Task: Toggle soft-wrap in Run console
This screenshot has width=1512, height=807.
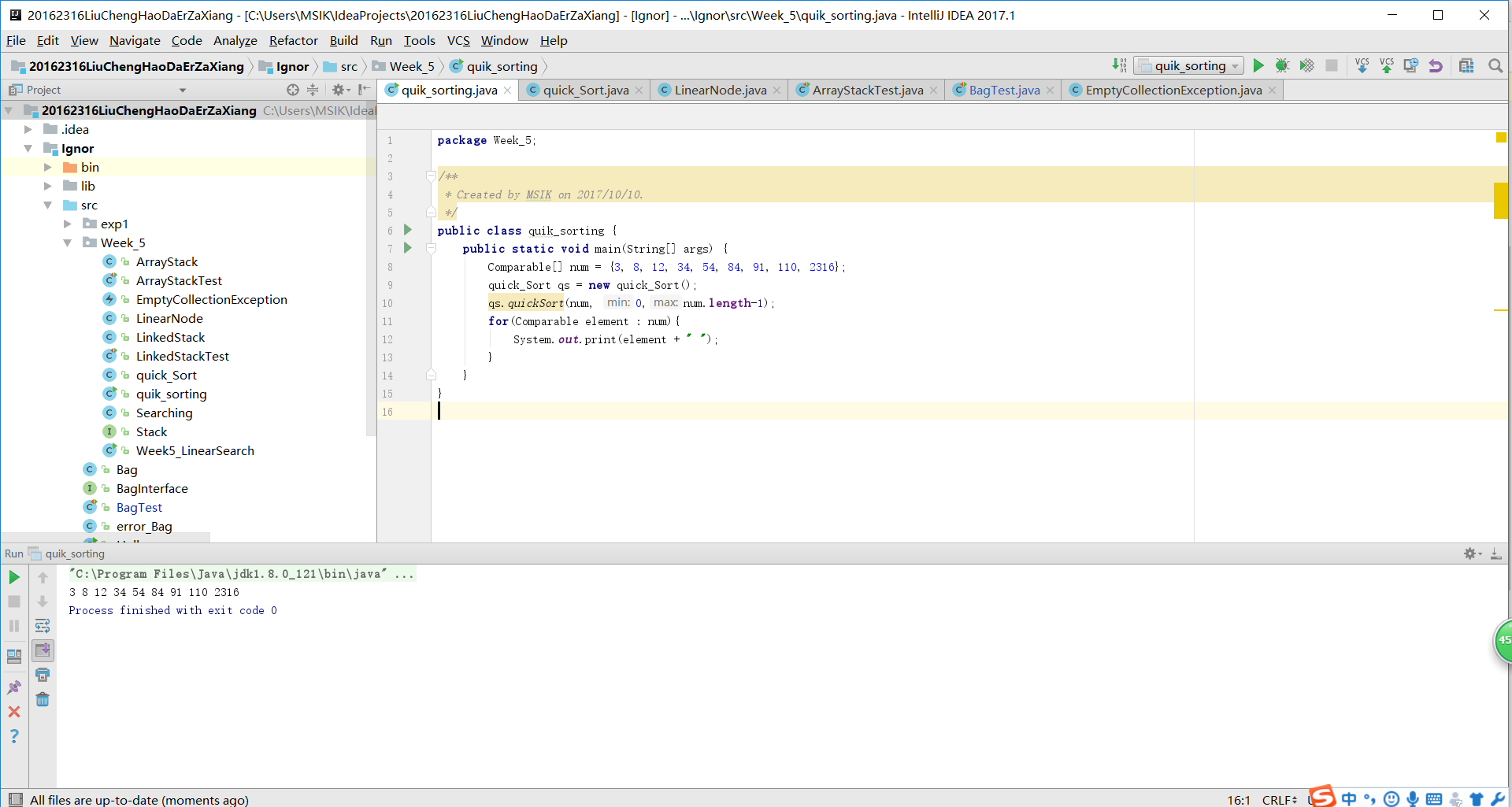Action: (43, 626)
